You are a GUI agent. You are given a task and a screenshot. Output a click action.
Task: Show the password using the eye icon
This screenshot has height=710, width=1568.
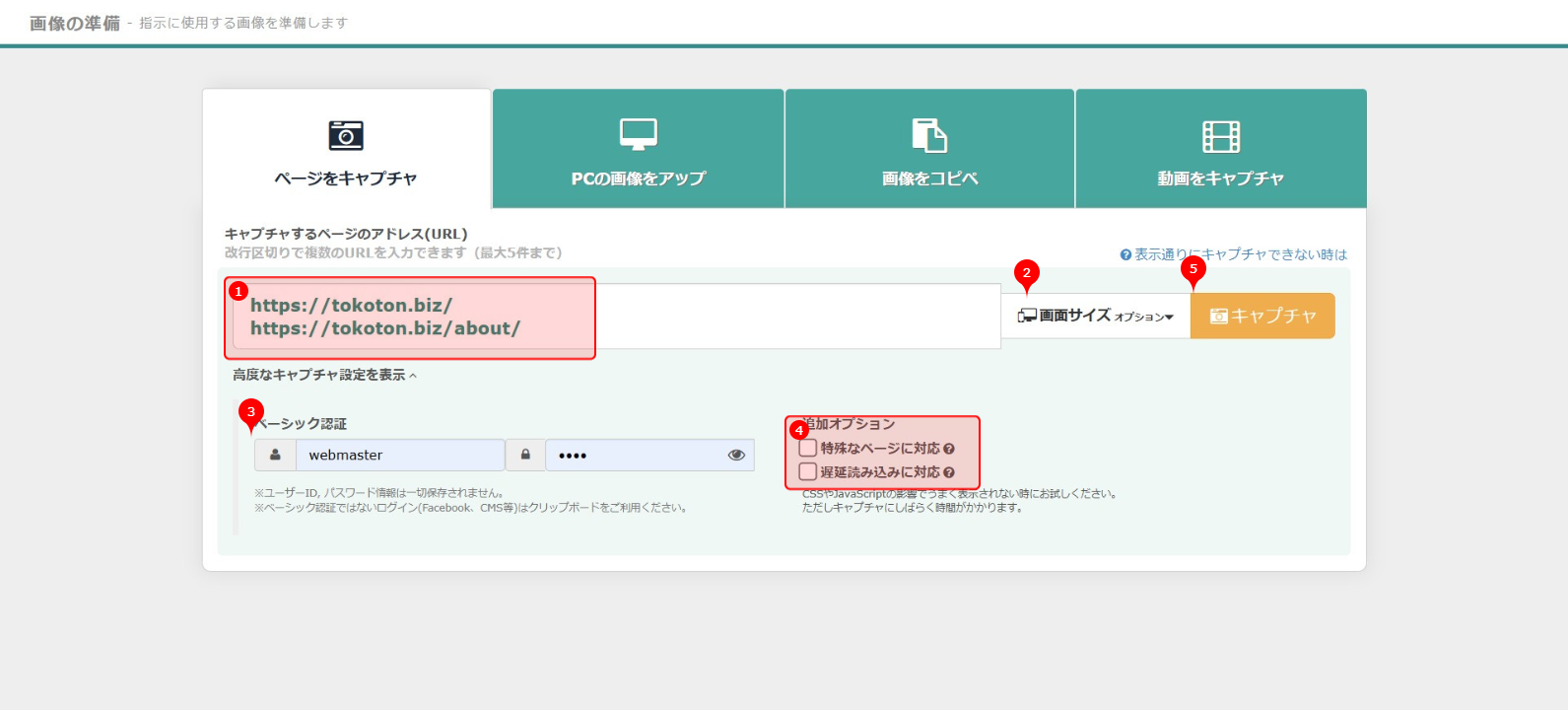click(x=735, y=455)
